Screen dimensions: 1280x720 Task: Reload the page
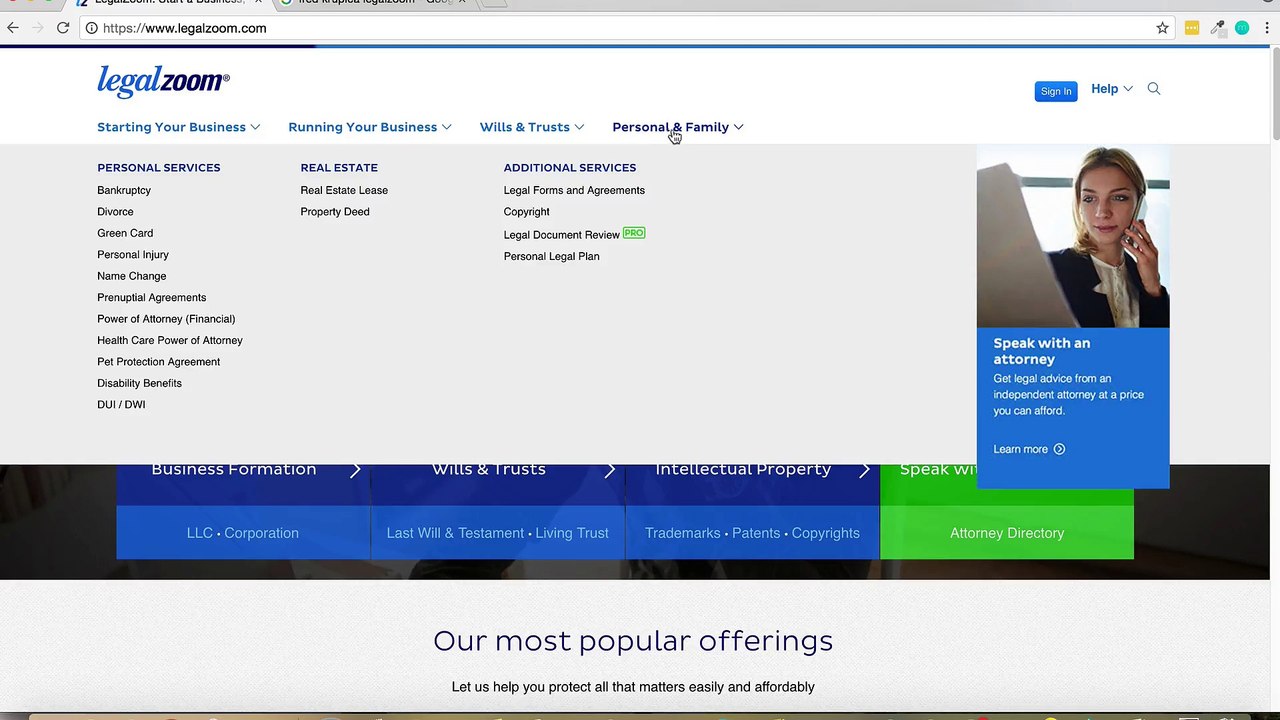pos(63,28)
